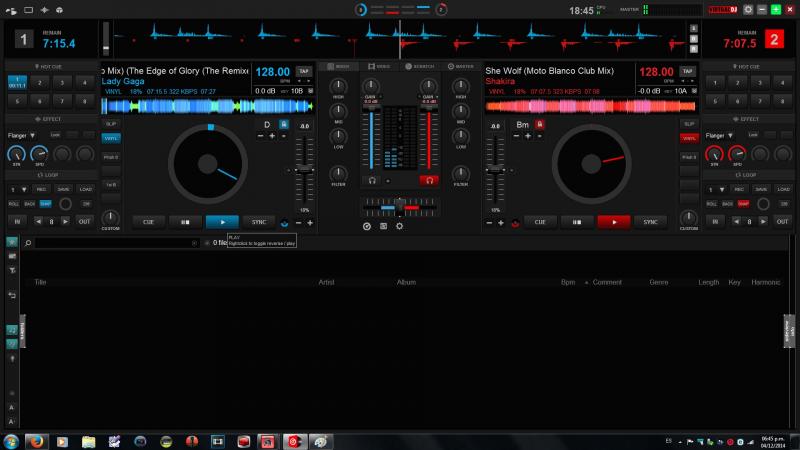Click the search magnifier icon in browser
The height and width of the screenshot is (450, 800).
(x=28, y=243)
